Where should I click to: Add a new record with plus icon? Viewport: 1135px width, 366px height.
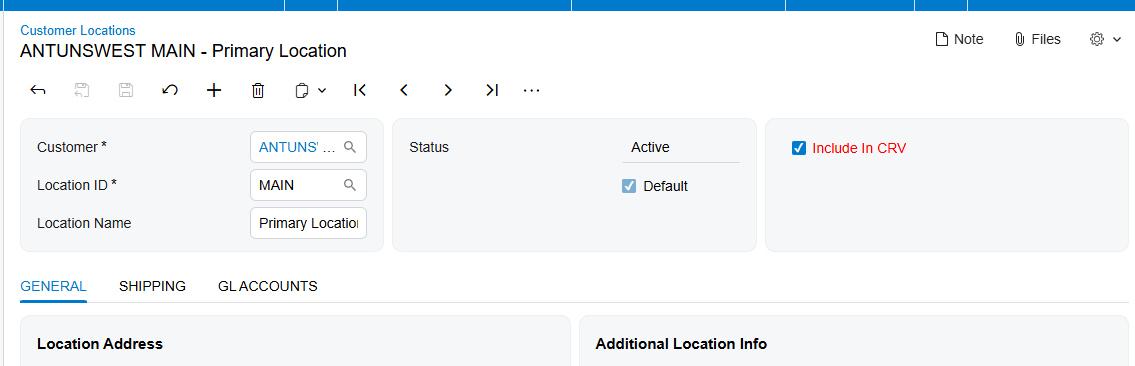214,90
